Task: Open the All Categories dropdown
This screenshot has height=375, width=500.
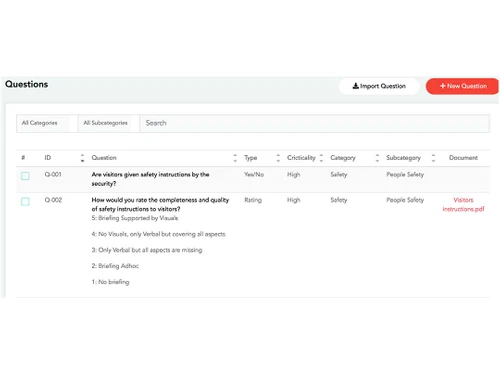Action: click(x=47, y=123)
